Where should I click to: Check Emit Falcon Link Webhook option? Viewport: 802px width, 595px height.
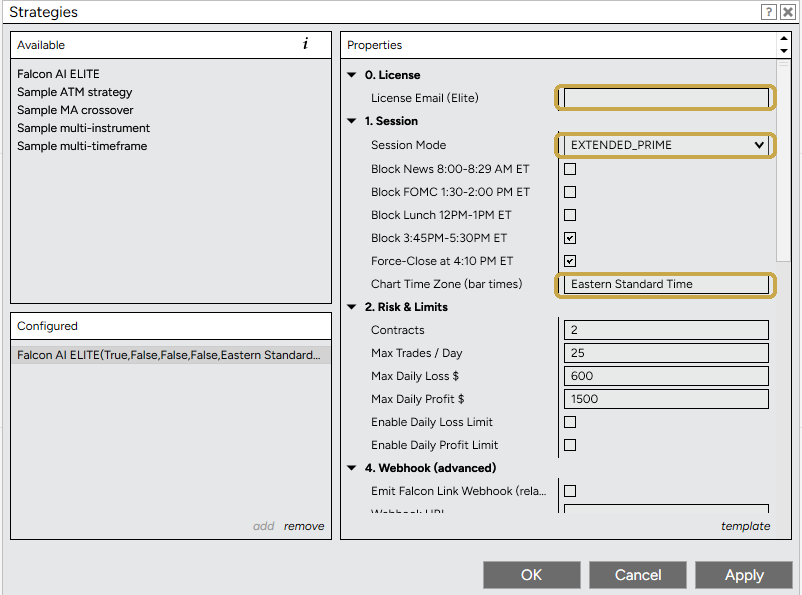click(570, 491)
